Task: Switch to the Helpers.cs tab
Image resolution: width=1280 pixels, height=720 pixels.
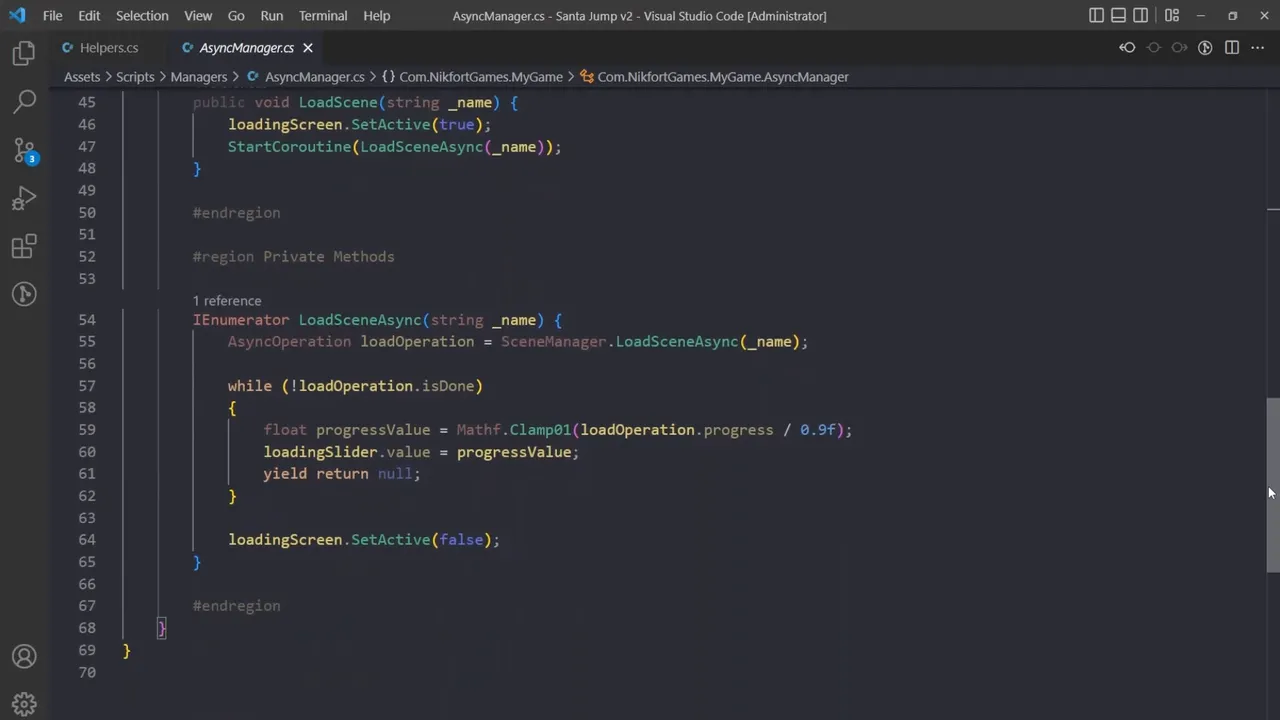Action: pos(108,48)
